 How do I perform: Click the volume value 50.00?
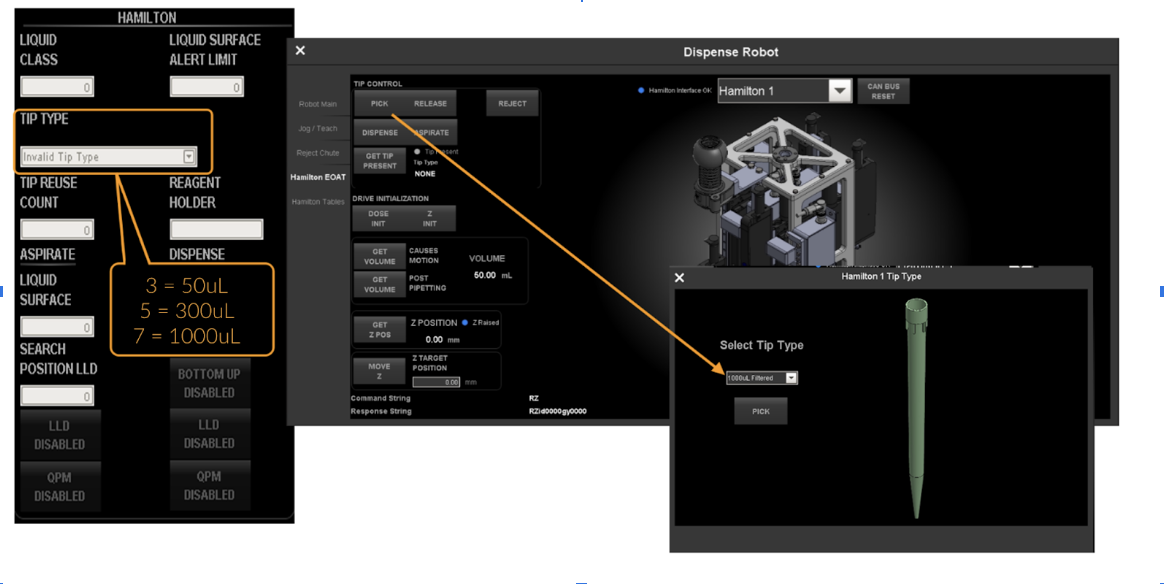coord(485,275)
